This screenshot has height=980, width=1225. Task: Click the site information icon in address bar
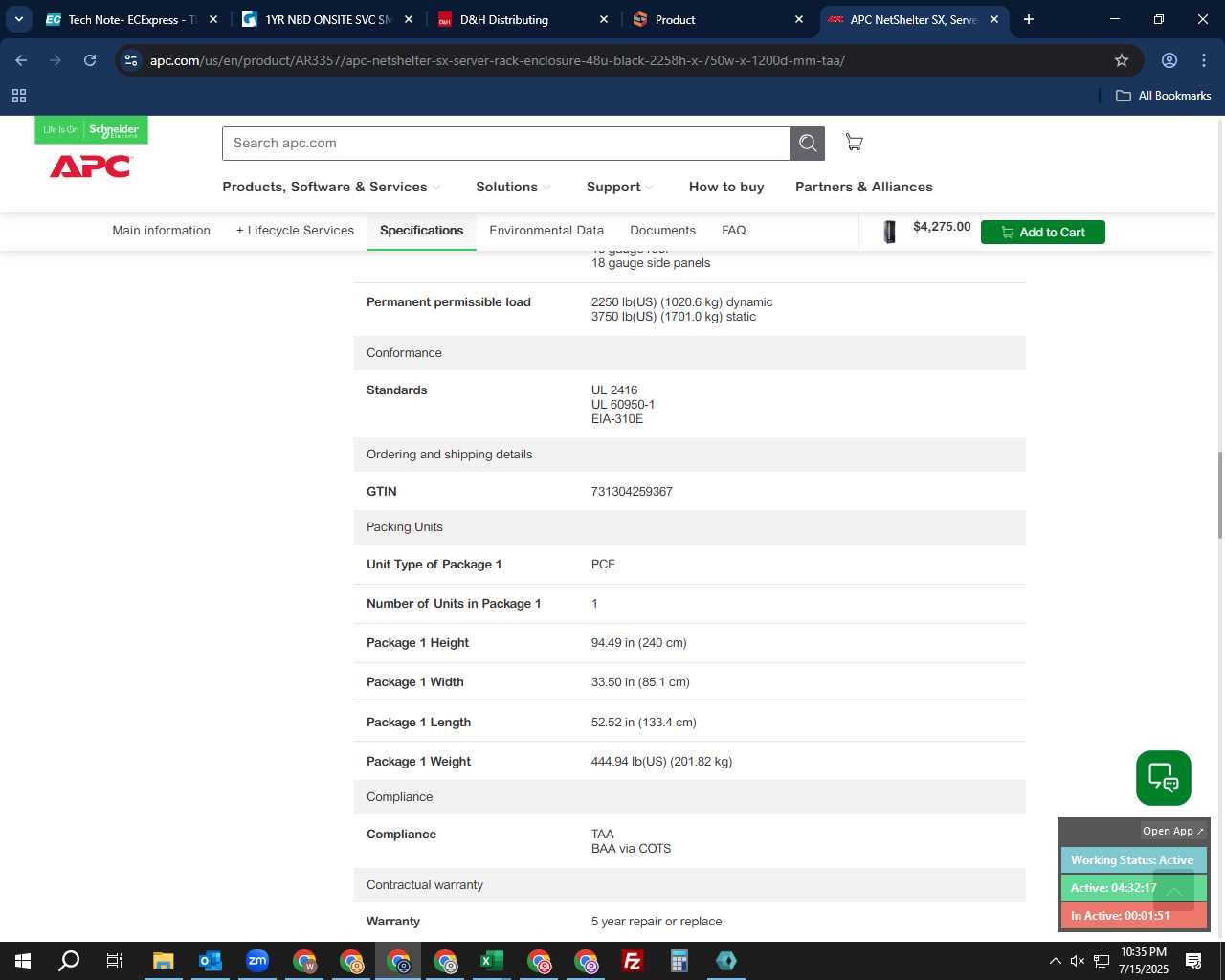pyautogui.click(x=132, y=60)
